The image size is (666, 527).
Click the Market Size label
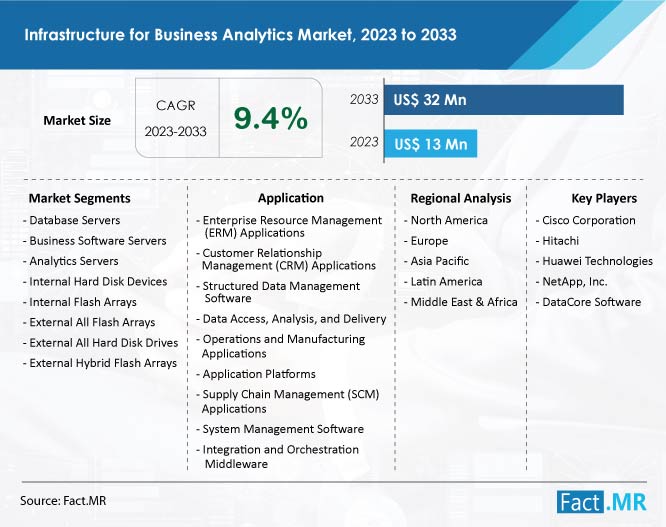77,121
